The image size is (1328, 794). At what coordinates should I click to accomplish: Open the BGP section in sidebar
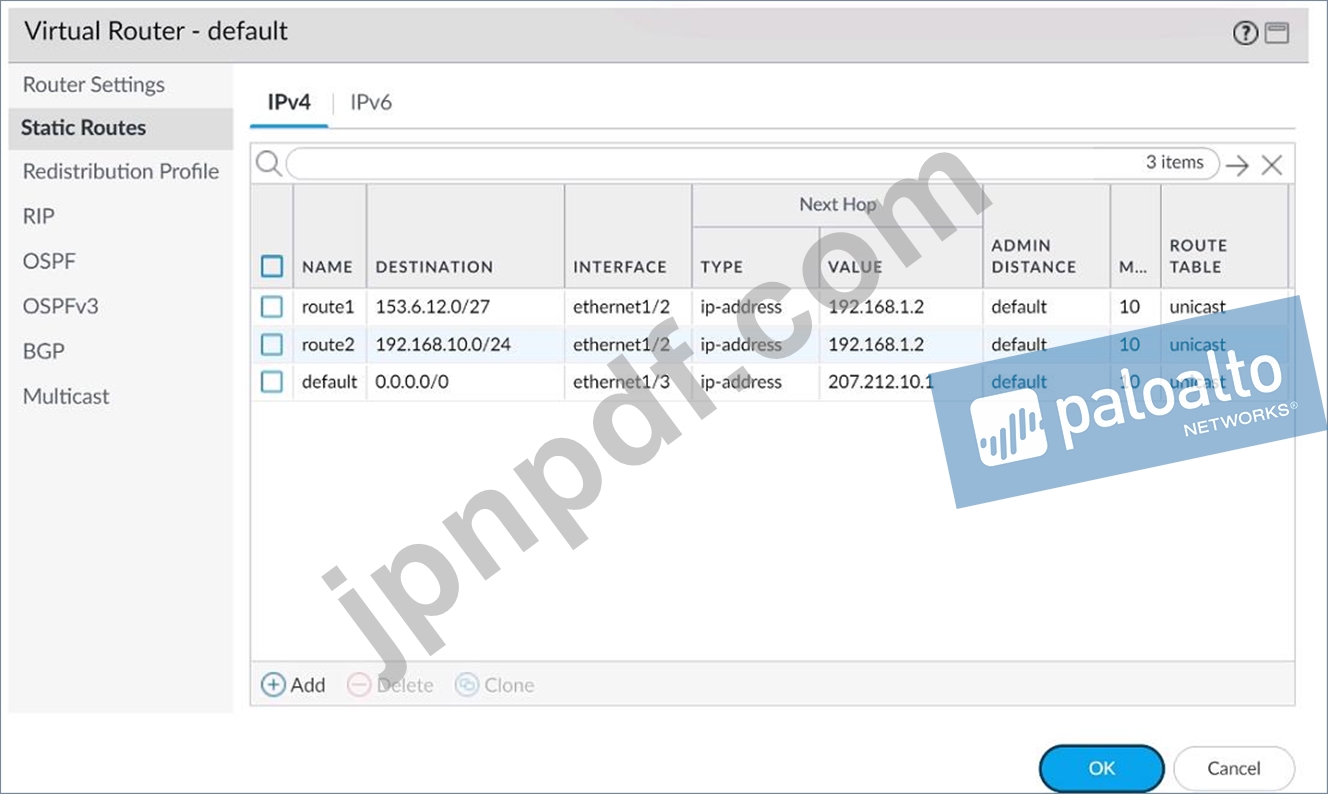[x=44, y=352]
